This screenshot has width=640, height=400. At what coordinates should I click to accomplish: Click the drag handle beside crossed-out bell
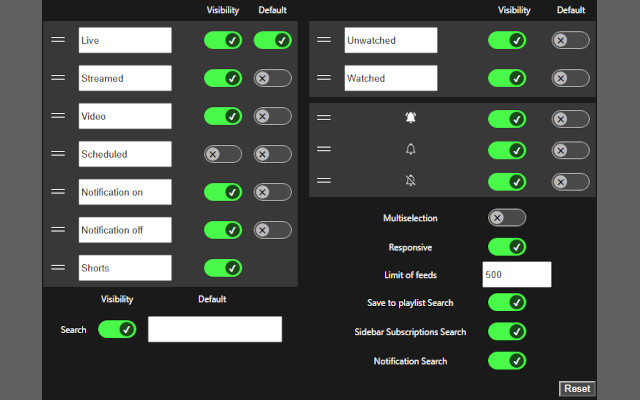coord(324,180)
